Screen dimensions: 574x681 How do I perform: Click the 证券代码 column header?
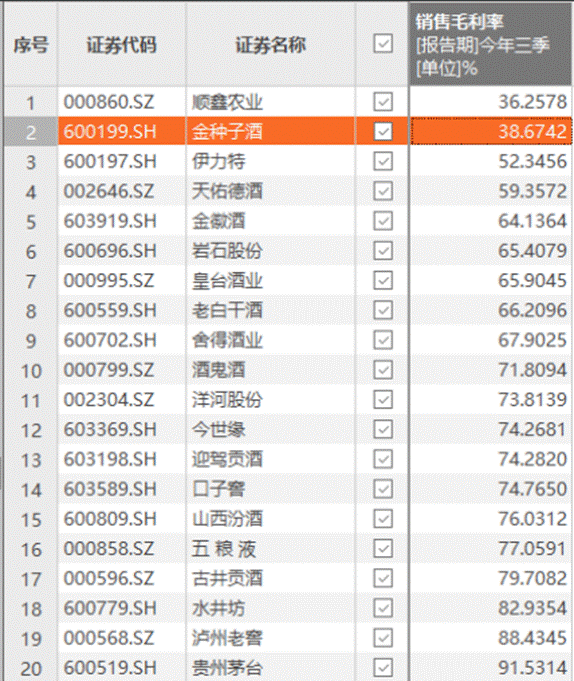122,44
